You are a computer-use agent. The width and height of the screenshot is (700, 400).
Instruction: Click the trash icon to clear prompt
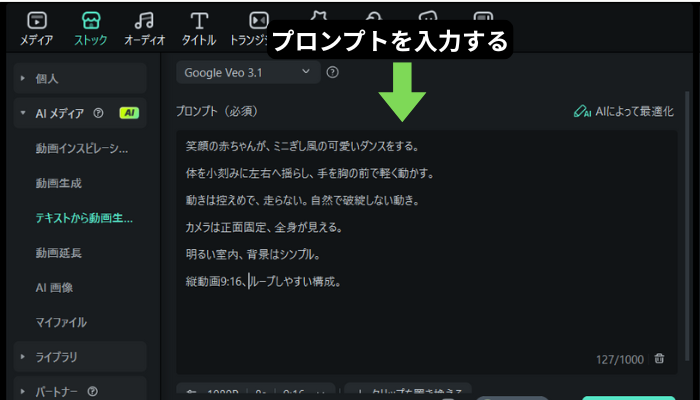[x=659, y=358]
